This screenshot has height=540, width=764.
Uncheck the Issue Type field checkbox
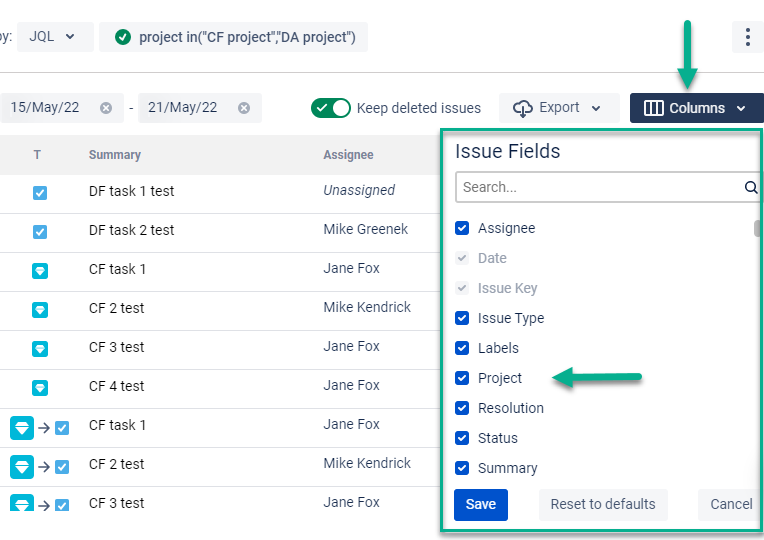[x=462, y=318]
